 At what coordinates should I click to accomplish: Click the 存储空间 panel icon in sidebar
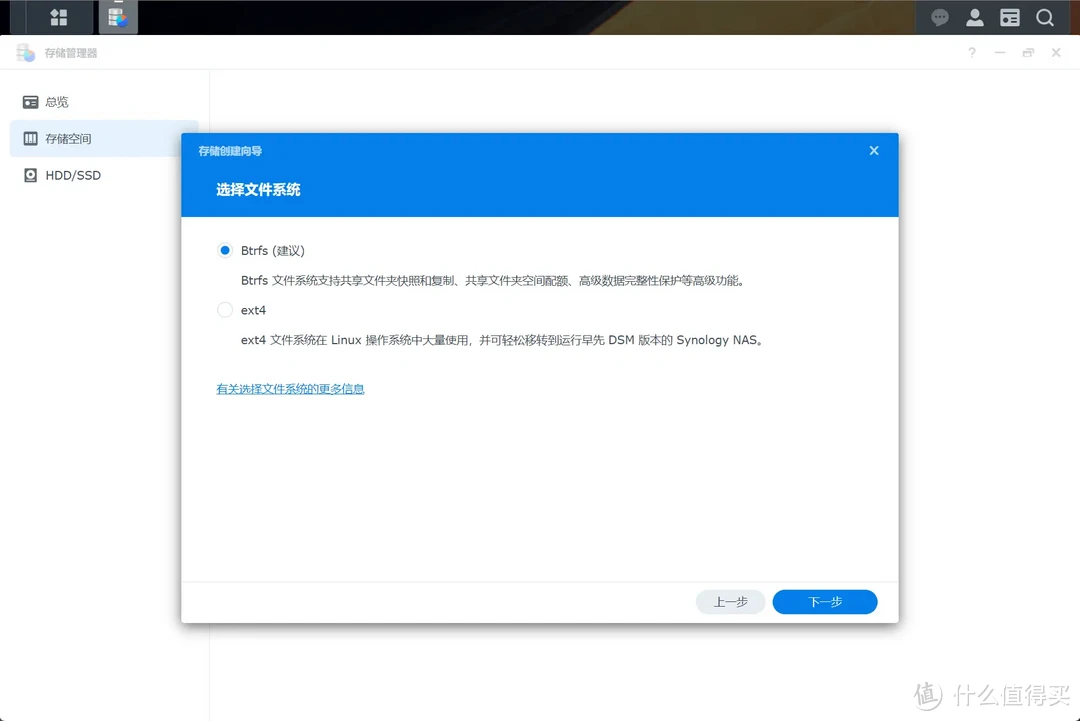(31, 138)
